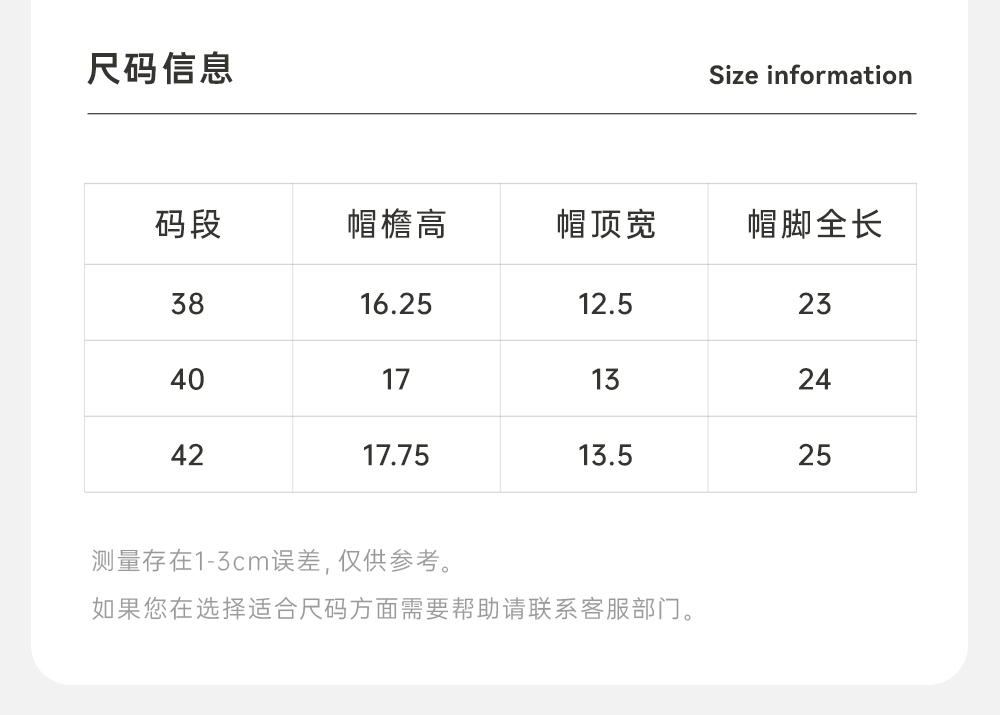Pick the 13.5 value cell
The image size is (1000, 715).
(605, 455)
